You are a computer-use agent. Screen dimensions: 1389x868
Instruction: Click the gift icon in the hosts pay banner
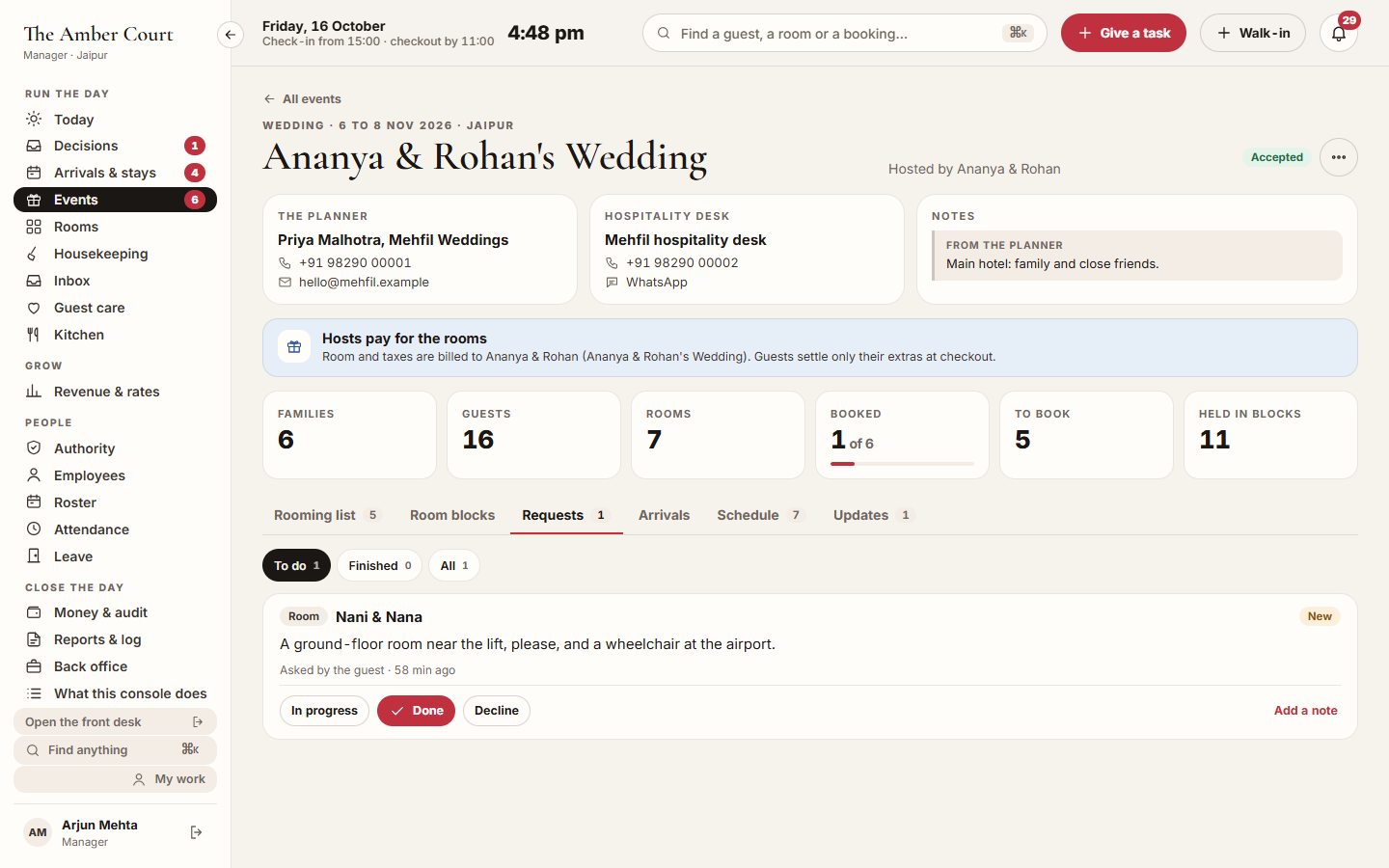tap(294, 347)
